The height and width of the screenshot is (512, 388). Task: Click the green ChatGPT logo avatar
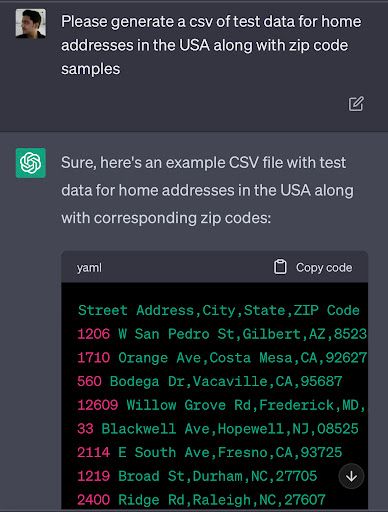(31, 163)
